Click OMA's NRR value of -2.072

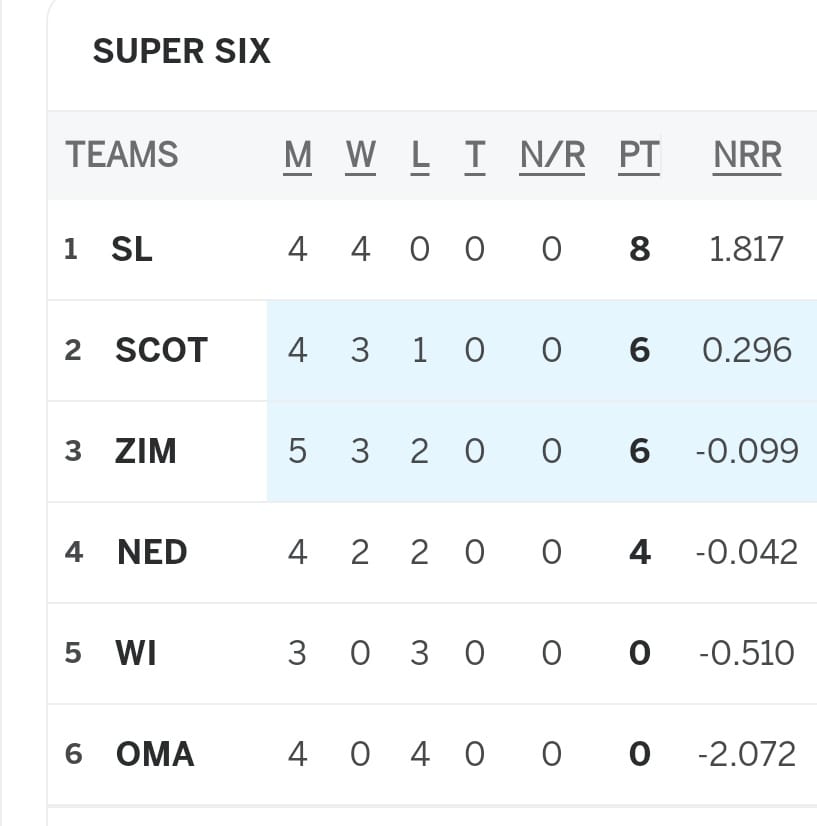pos(750,754)
